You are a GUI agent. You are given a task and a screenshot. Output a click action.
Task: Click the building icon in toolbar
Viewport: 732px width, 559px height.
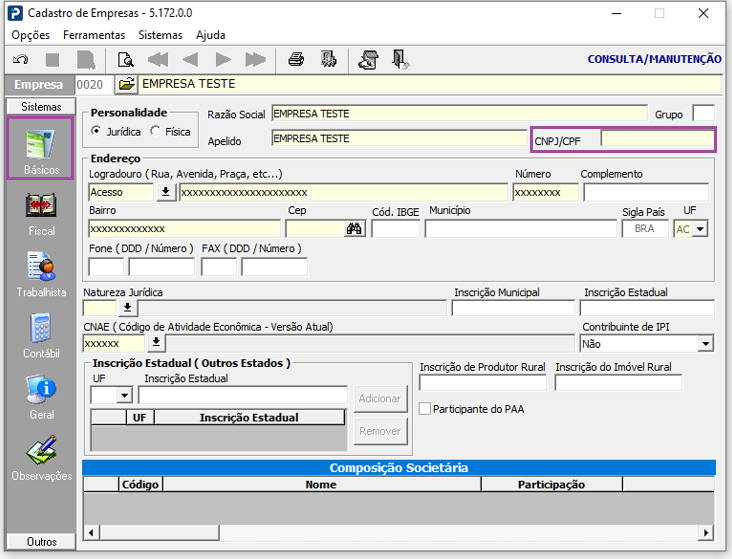pyautogui.click(x=329, y=59)
